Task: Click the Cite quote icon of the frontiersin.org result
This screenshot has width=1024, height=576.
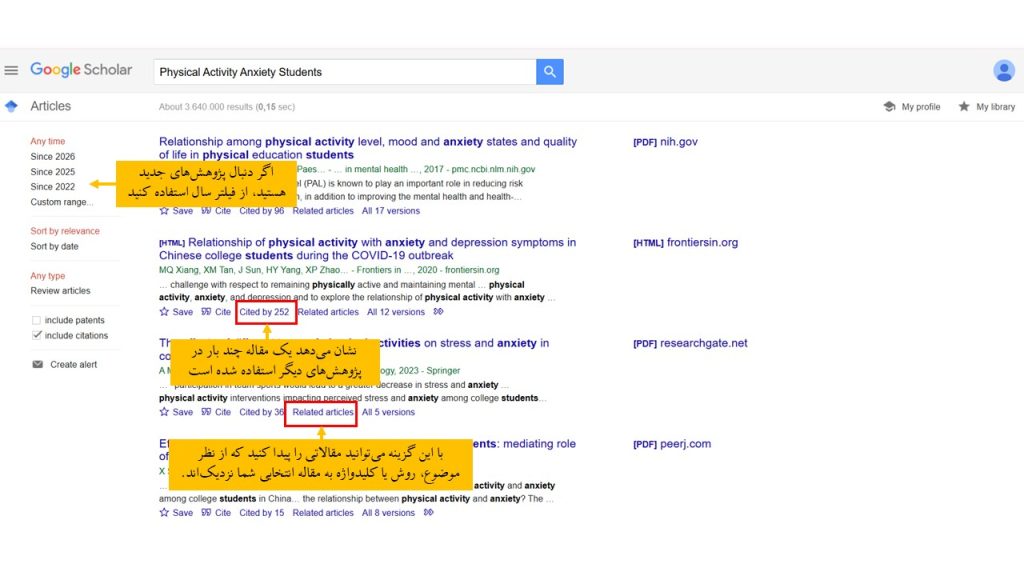Action: click(x=206, y=312)
